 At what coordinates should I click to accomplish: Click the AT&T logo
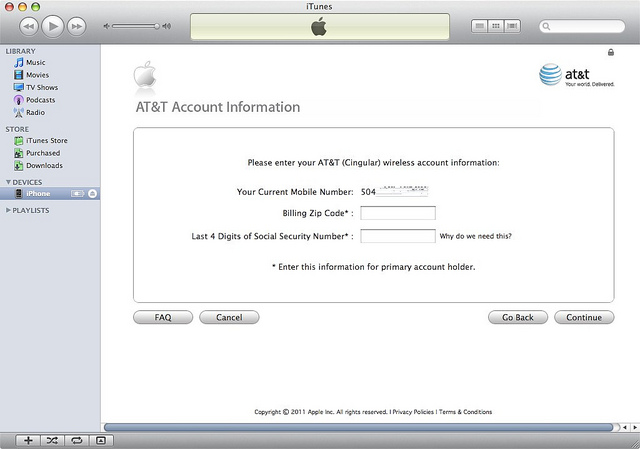pos(576,75)
